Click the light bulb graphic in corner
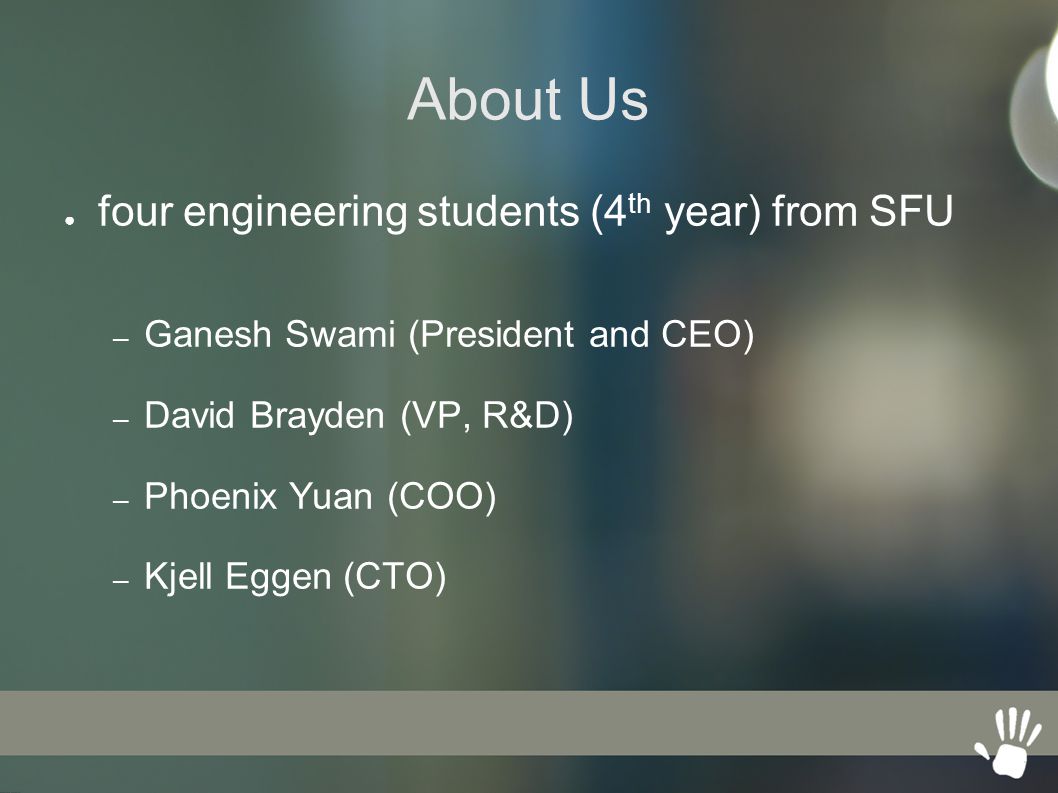Screen dimensions: 1058x793 [1034, 108]
